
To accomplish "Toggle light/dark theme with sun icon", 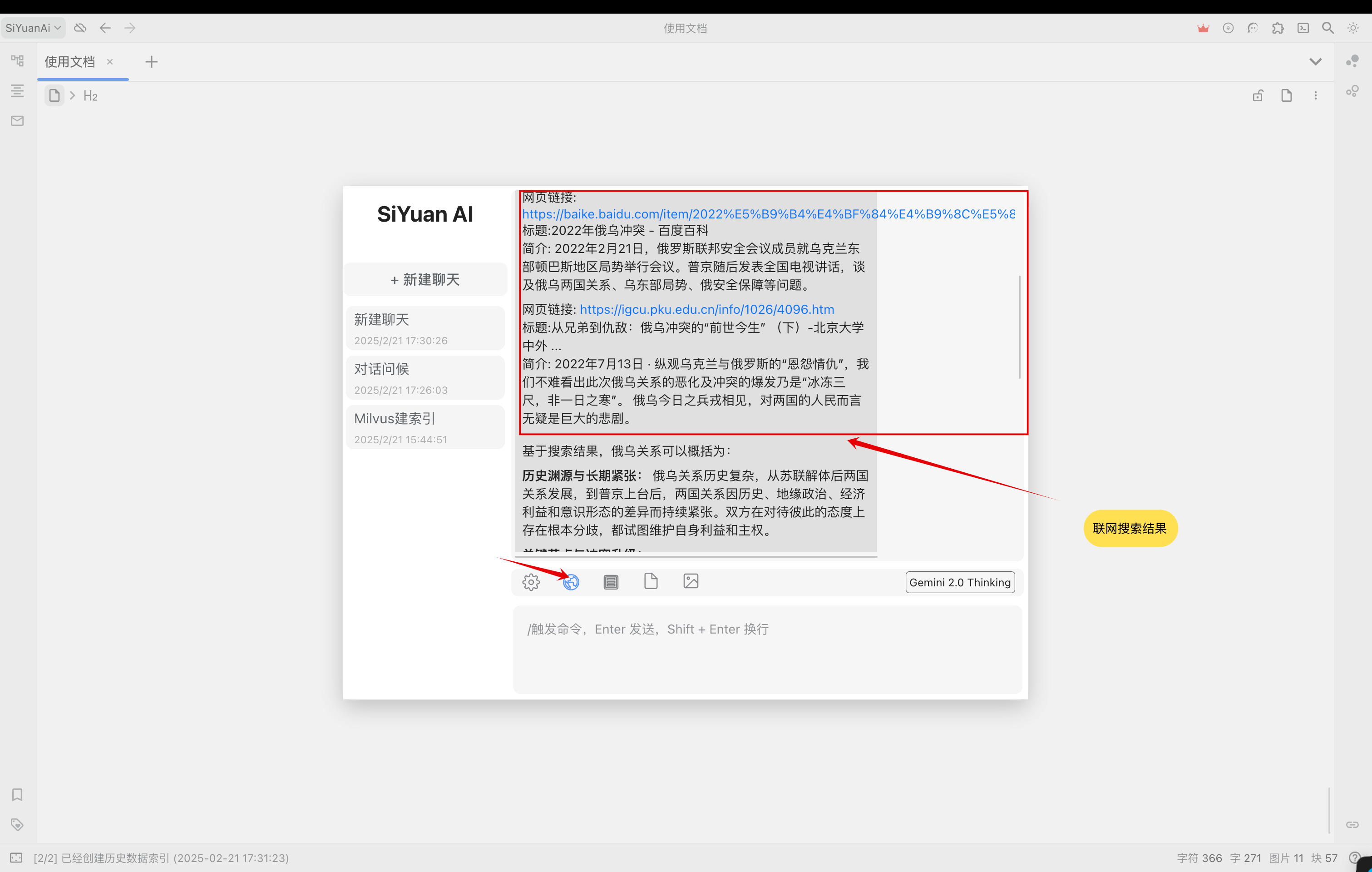I will click(1353, 27).
